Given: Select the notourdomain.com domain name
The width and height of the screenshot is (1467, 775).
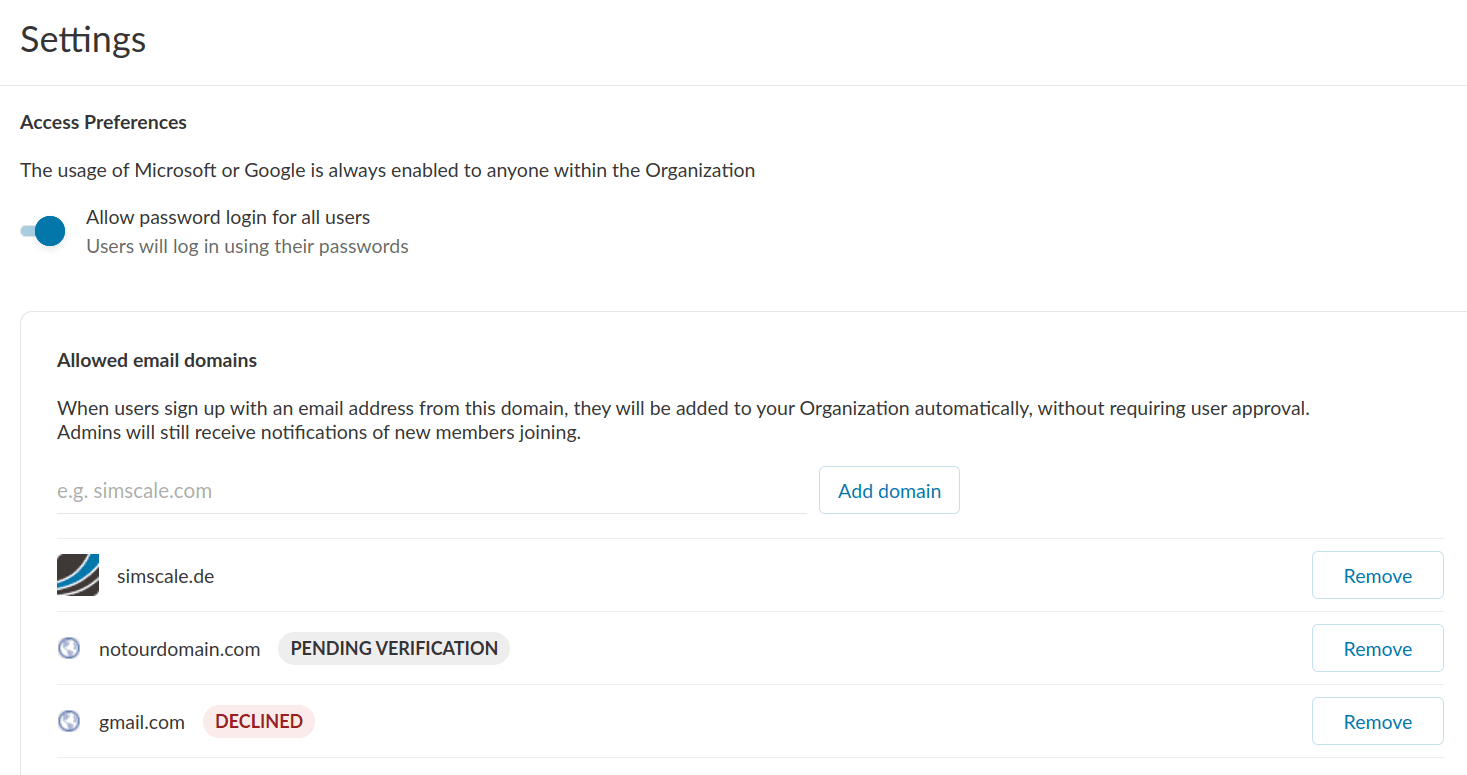Looking at the screenshot, I should click(179, 650).
